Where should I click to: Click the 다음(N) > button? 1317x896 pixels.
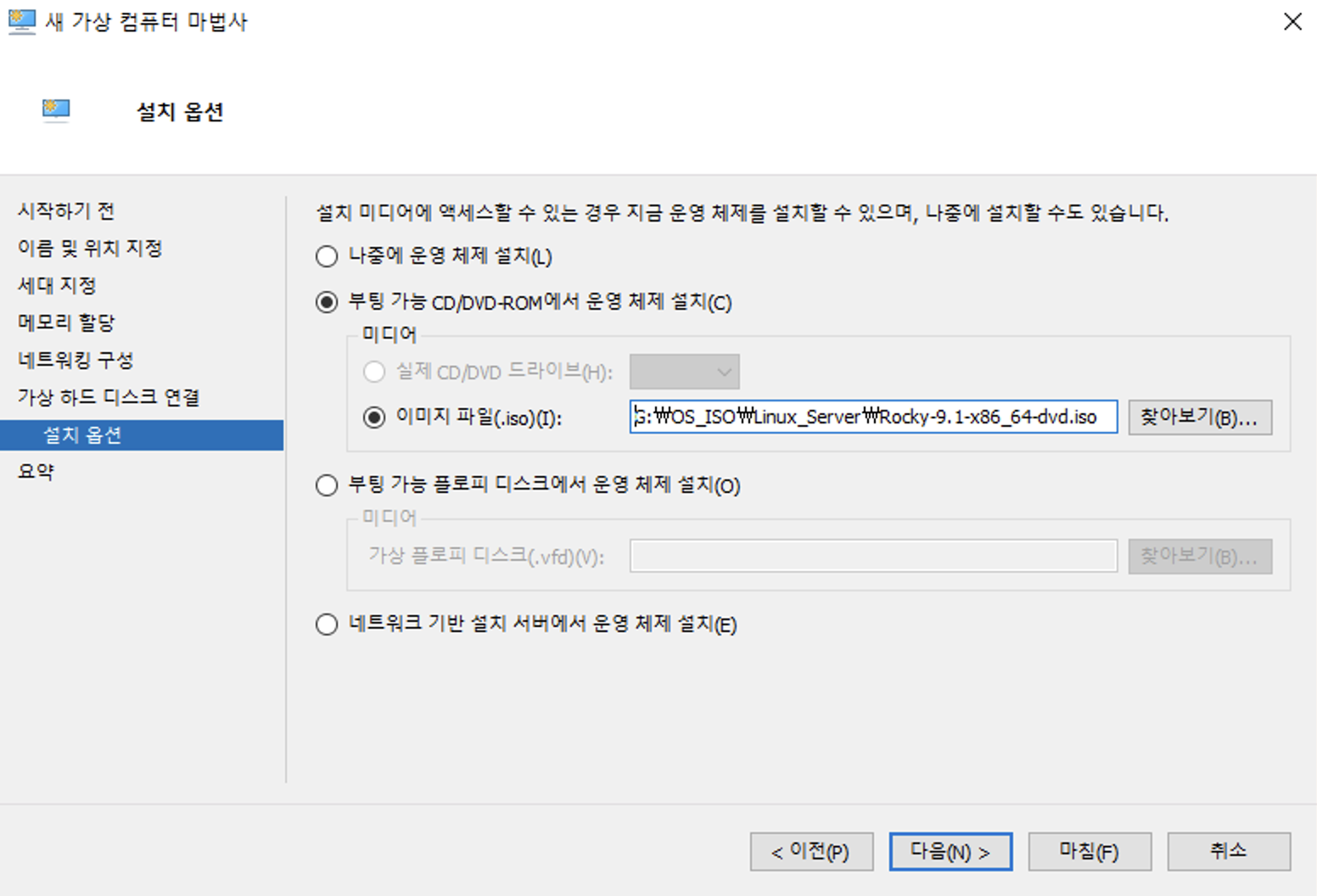950,851
